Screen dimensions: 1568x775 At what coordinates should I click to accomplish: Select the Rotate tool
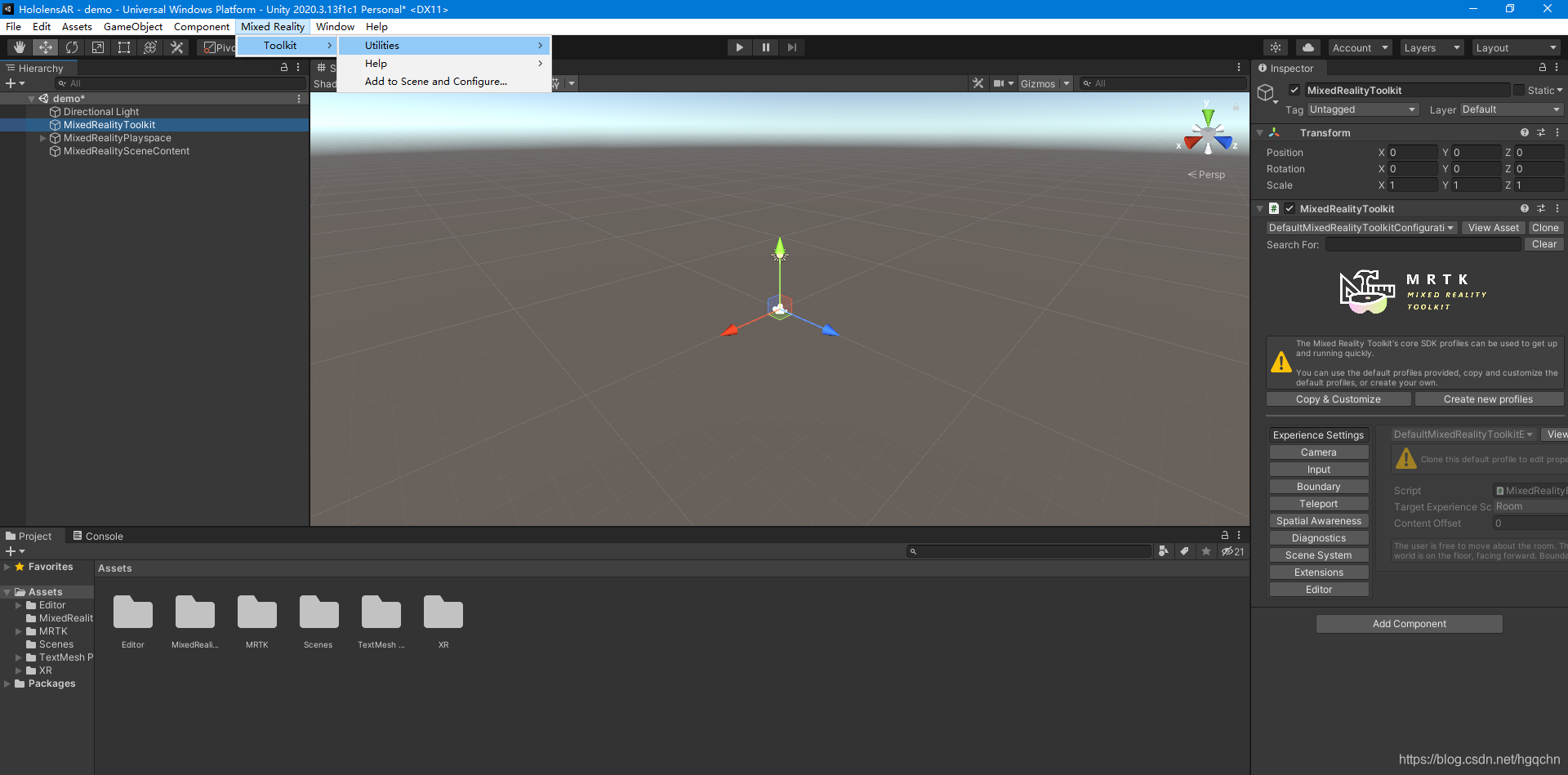[71, 47]
